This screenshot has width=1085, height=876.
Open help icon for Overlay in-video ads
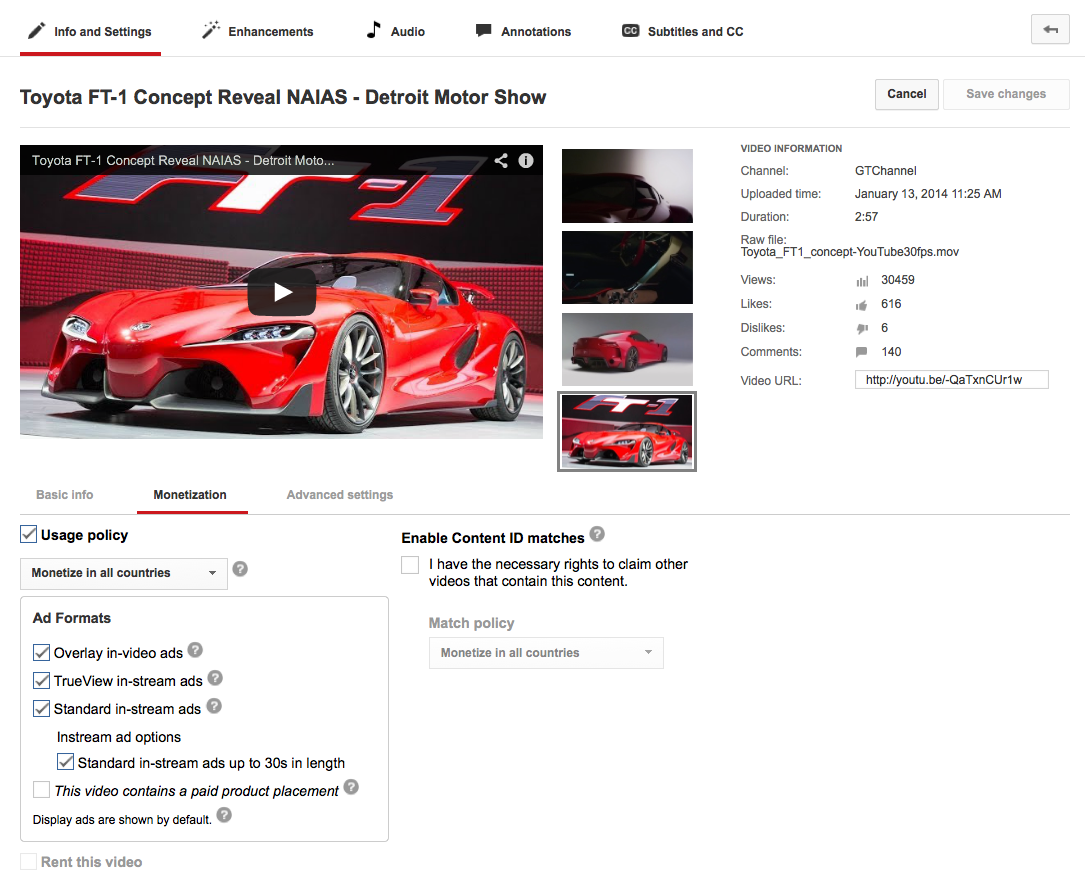(195, 650)
